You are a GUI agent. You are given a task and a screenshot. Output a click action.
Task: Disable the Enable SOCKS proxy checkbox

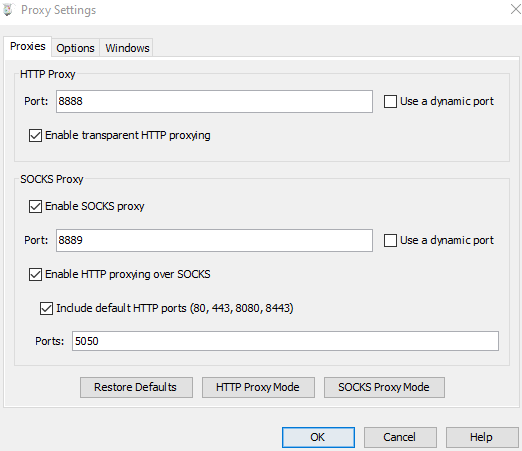click(x=35, y=207)
